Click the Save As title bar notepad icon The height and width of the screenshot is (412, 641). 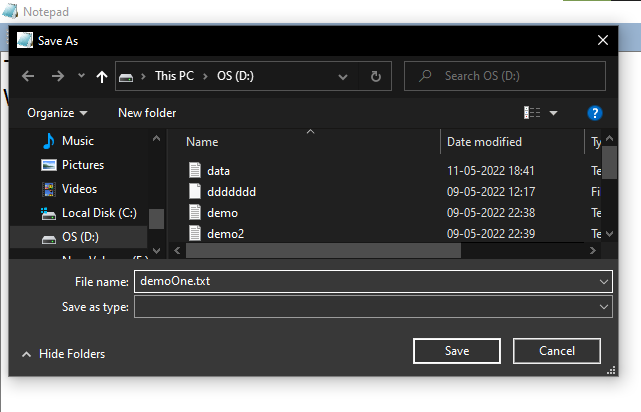25,40
